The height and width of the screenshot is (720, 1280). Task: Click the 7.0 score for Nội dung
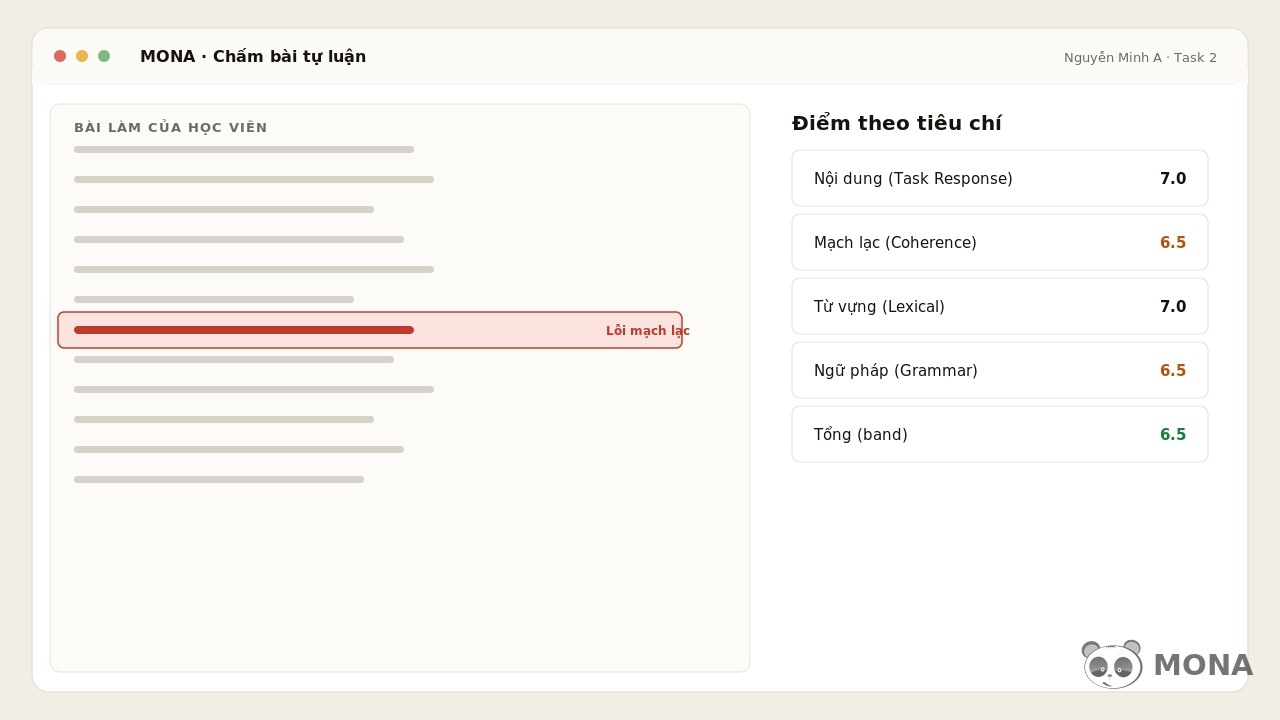pyautogui.click(x=1173, y=179)
